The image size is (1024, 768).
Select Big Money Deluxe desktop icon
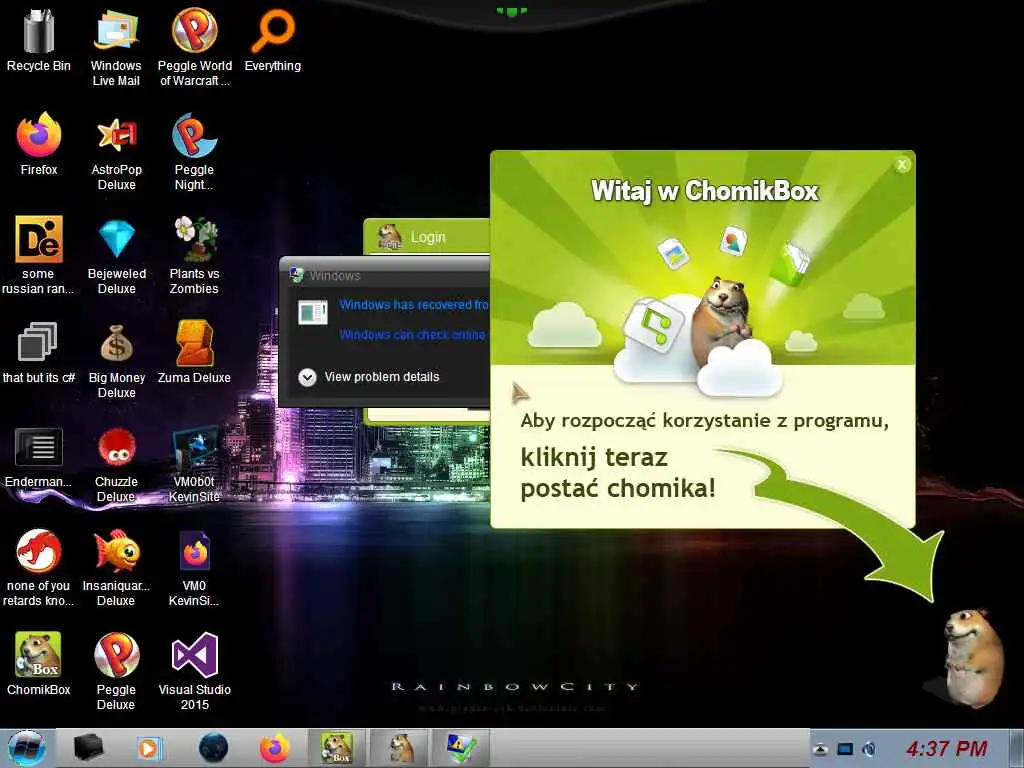pyautogui.click(x=116, y=359)
